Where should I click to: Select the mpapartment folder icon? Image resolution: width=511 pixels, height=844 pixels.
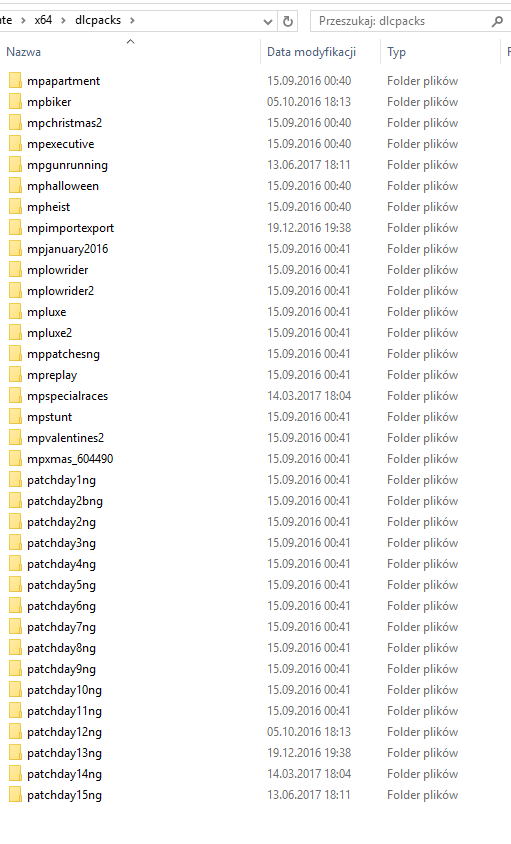pyautogui.click(x=15, y=81)
